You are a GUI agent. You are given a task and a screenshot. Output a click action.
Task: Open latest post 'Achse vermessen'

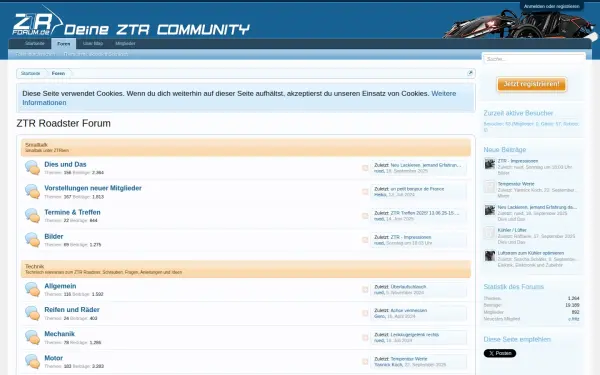pos(409,310)
